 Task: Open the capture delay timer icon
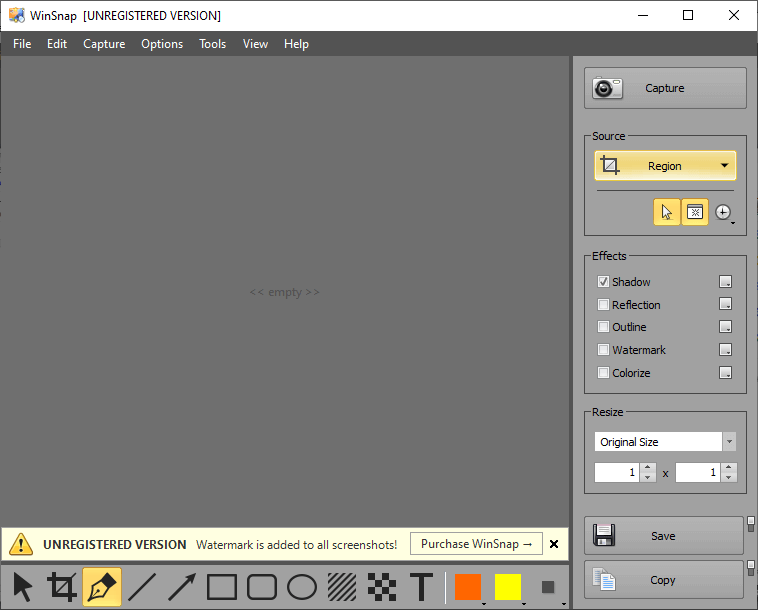(x=723, y=212)
